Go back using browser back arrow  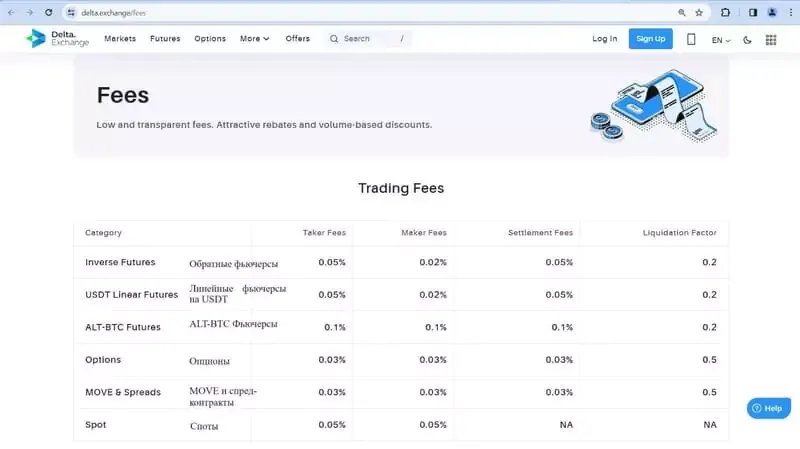[11, 13]
